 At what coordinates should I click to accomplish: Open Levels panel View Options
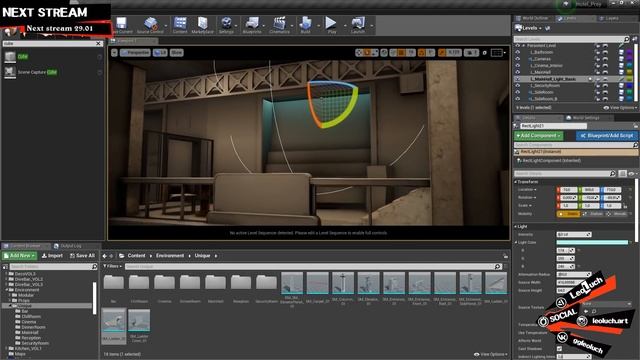(620, 108)
